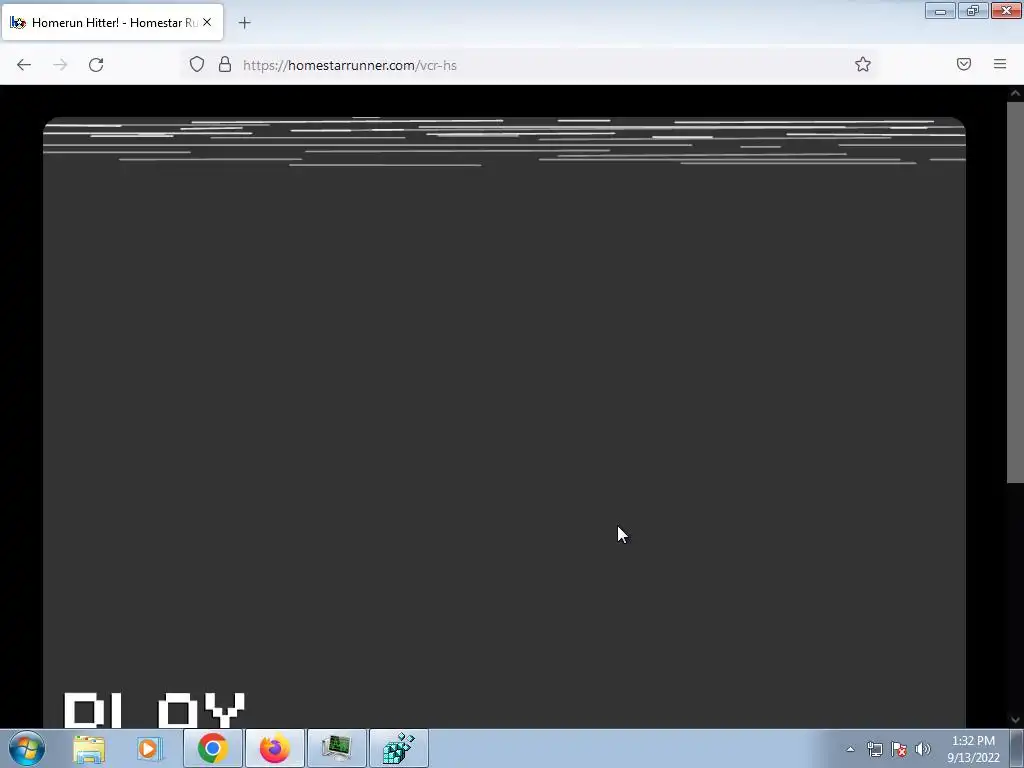Open the clock showing 1:32 PM
The height and width of the screenshot is (768, 1024).
[x=973, y=749]
